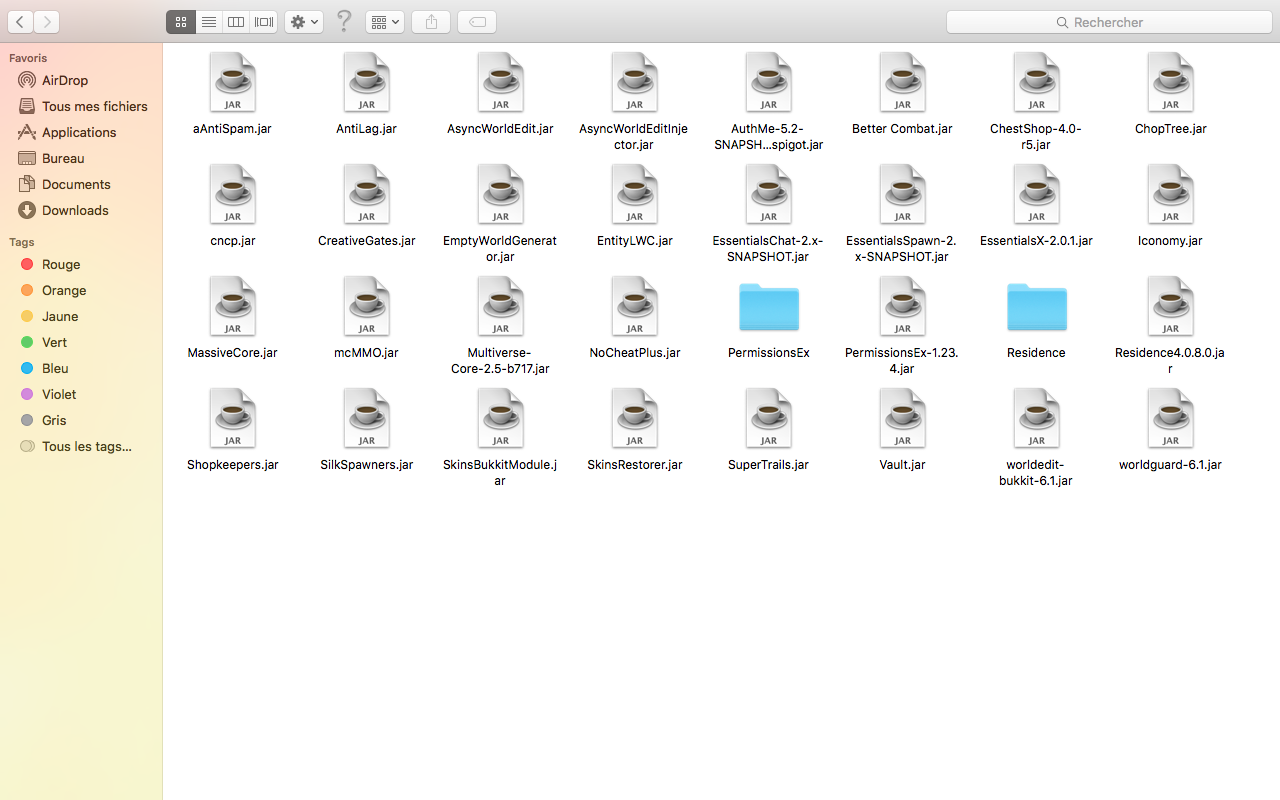Image resolution: width=1280 pixels, height=800 pixels.
Task: Select the cncp.jar file icon
Action: click(x=233, y=194)
